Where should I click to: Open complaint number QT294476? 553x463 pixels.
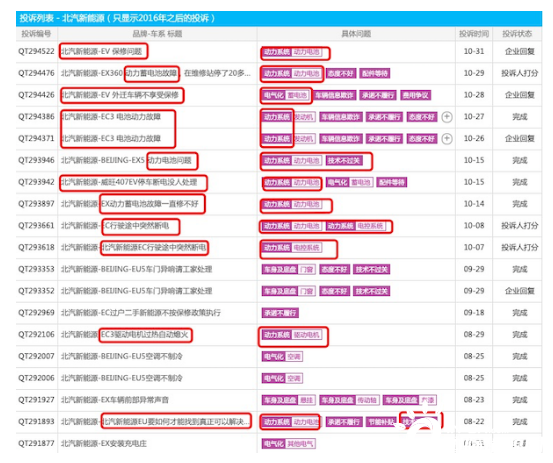(x=36, y=73)
